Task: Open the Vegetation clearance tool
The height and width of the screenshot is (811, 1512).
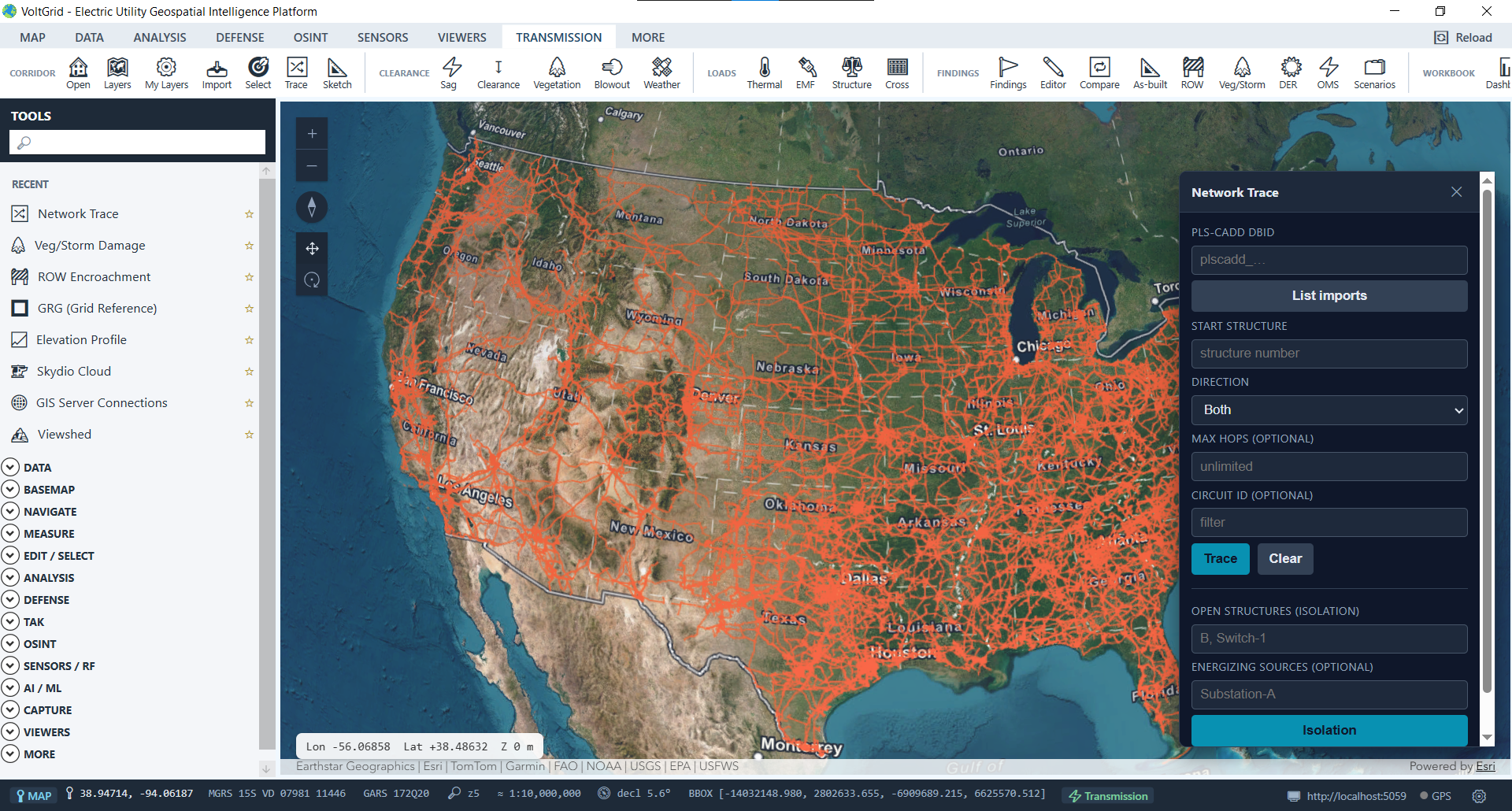Action: click(x=557, y=73)
